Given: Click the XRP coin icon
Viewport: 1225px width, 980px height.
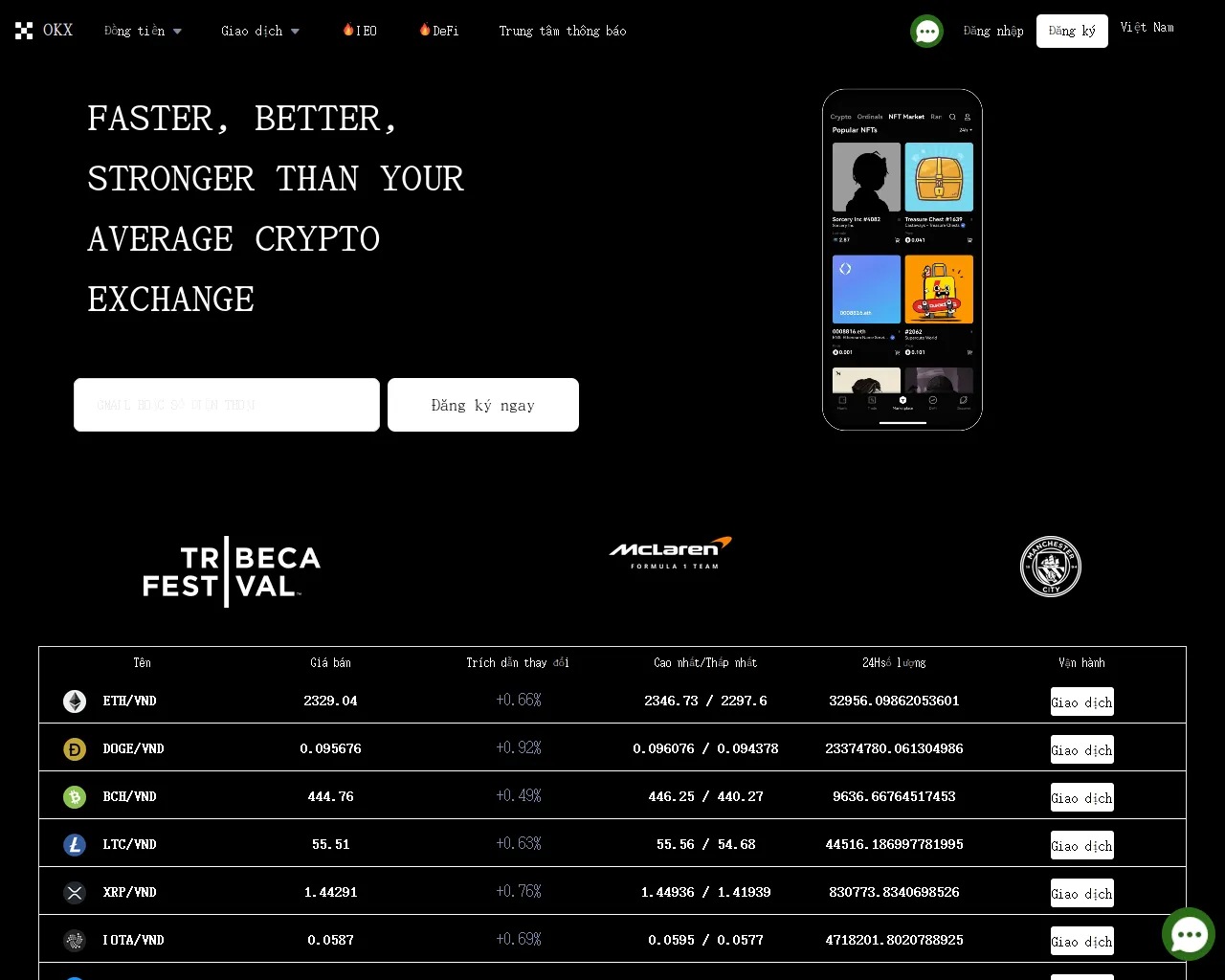Looking at the screenshot, I should click(75, 893).
